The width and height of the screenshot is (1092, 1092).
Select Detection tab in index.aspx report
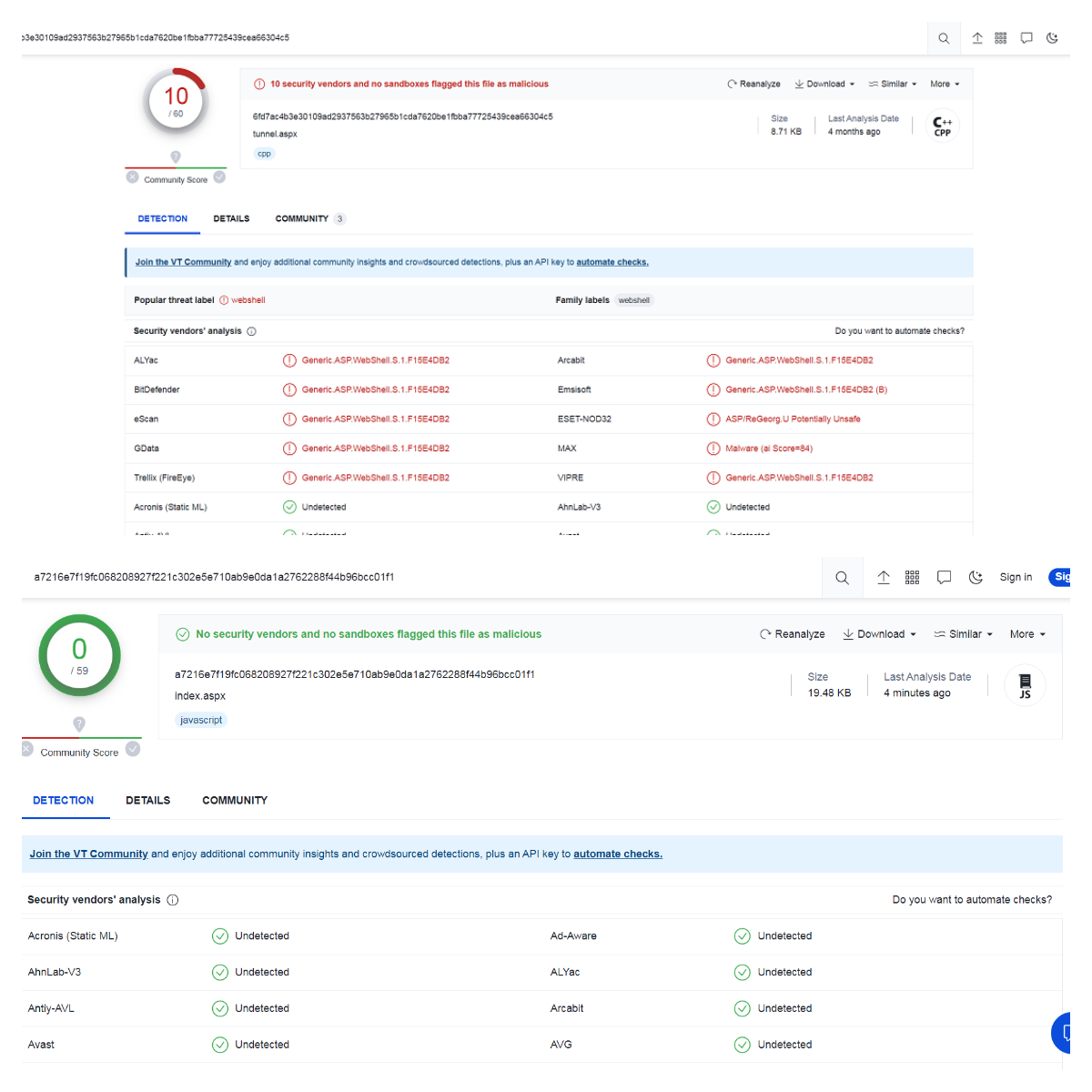64,801
